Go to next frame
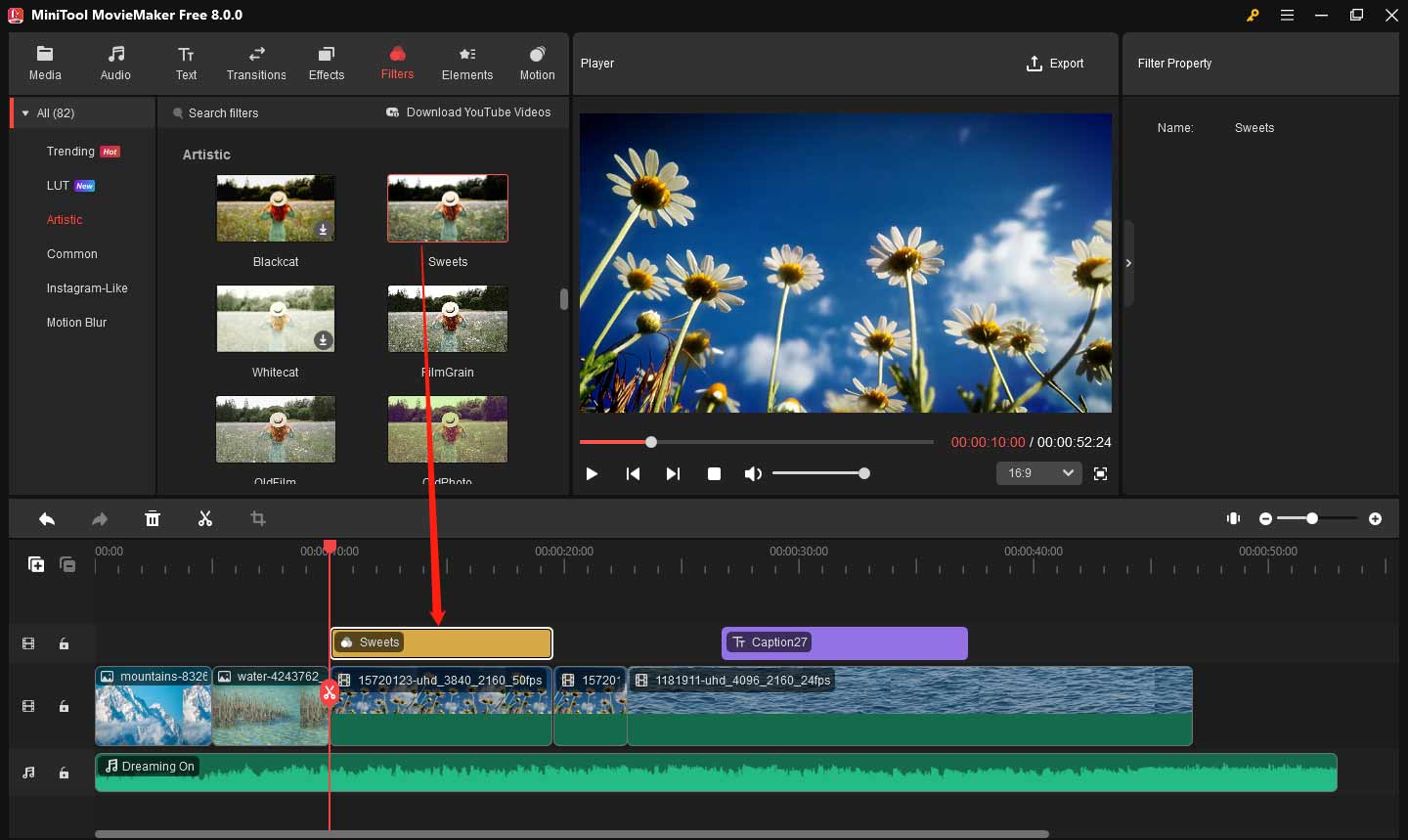1408x840 pixels. tap(673, 473)
